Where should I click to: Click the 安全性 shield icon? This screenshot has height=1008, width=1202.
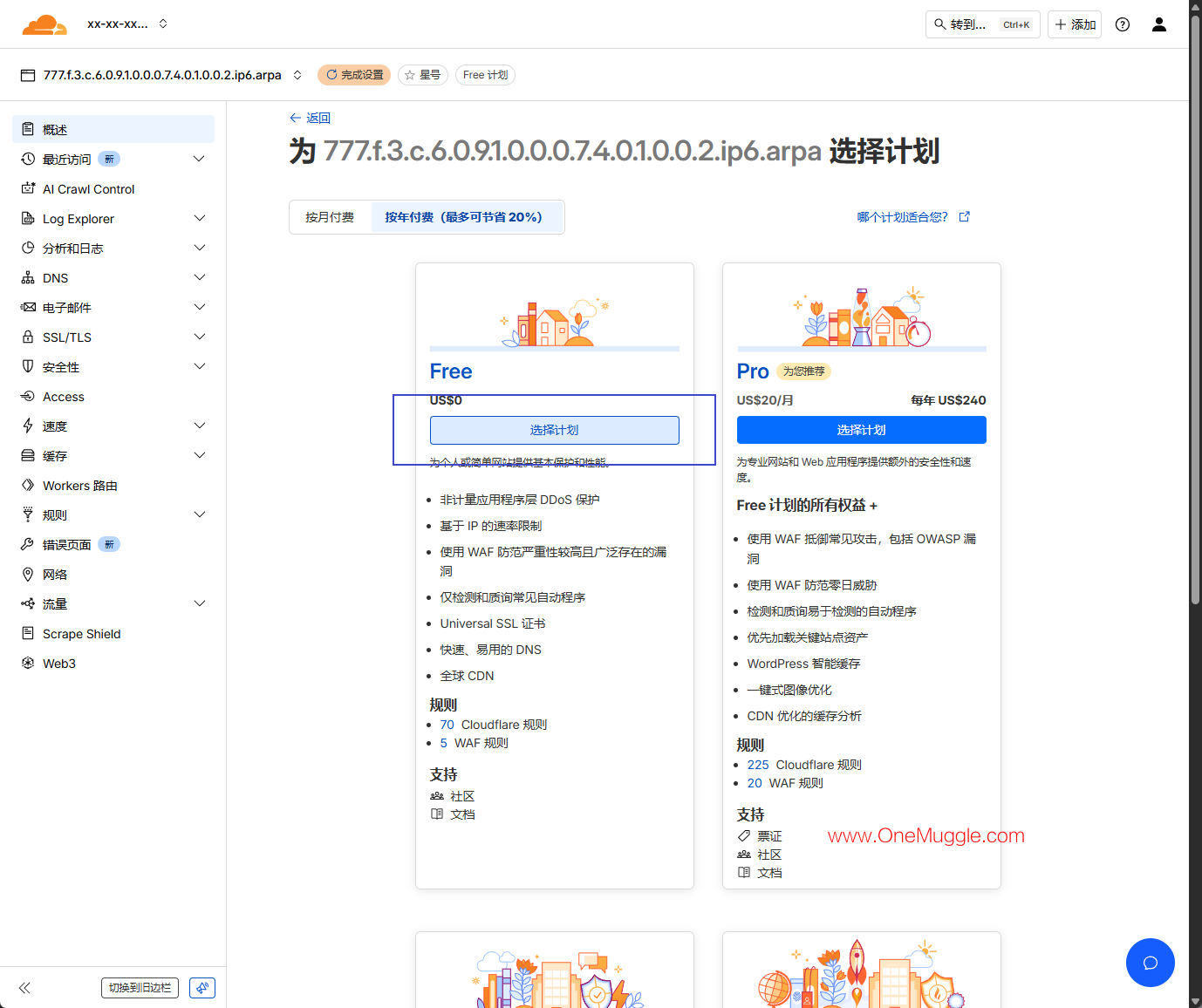pos(28,366)
